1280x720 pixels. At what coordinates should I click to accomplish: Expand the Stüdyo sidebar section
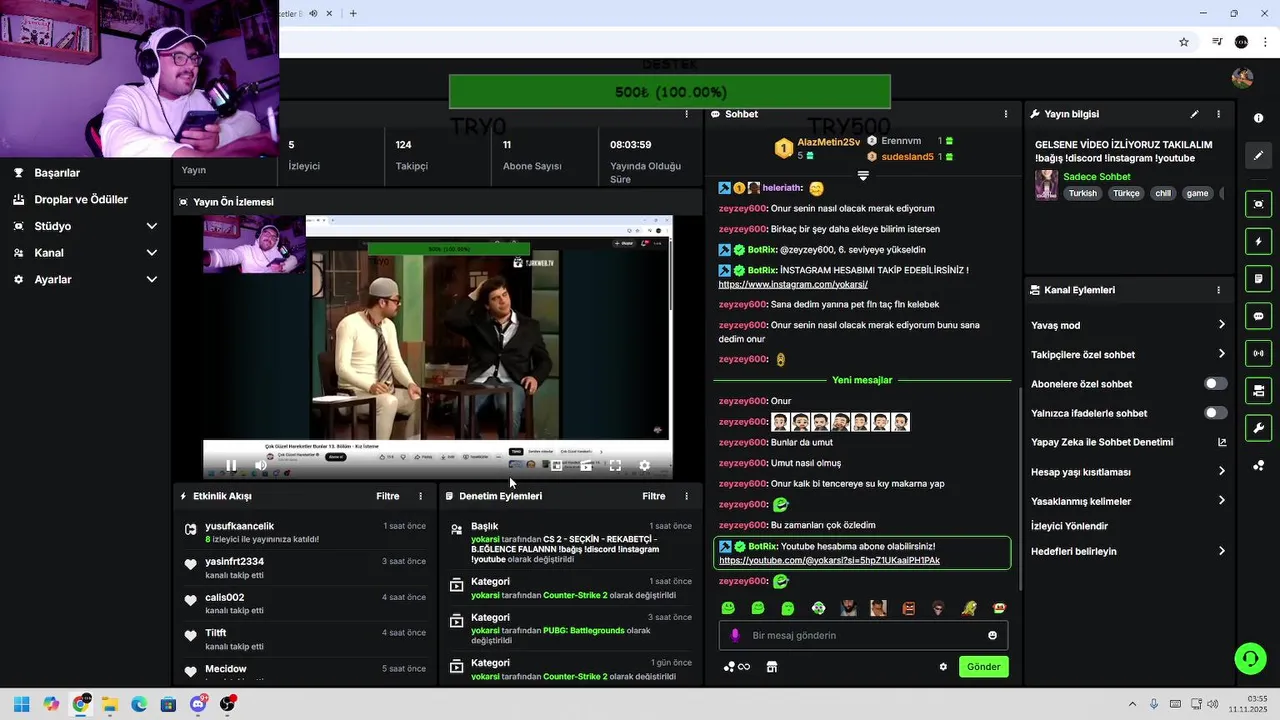click(85, 226)
